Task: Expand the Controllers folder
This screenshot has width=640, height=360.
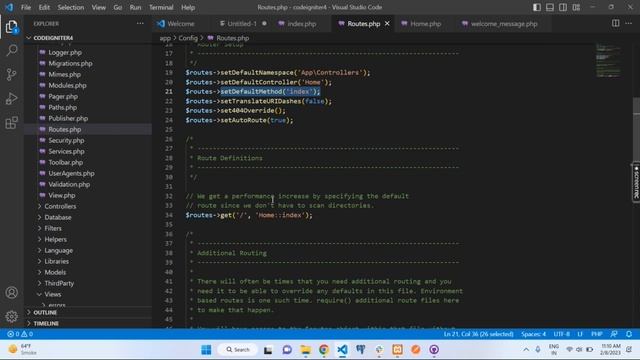Action: click(x=60, y=207)
